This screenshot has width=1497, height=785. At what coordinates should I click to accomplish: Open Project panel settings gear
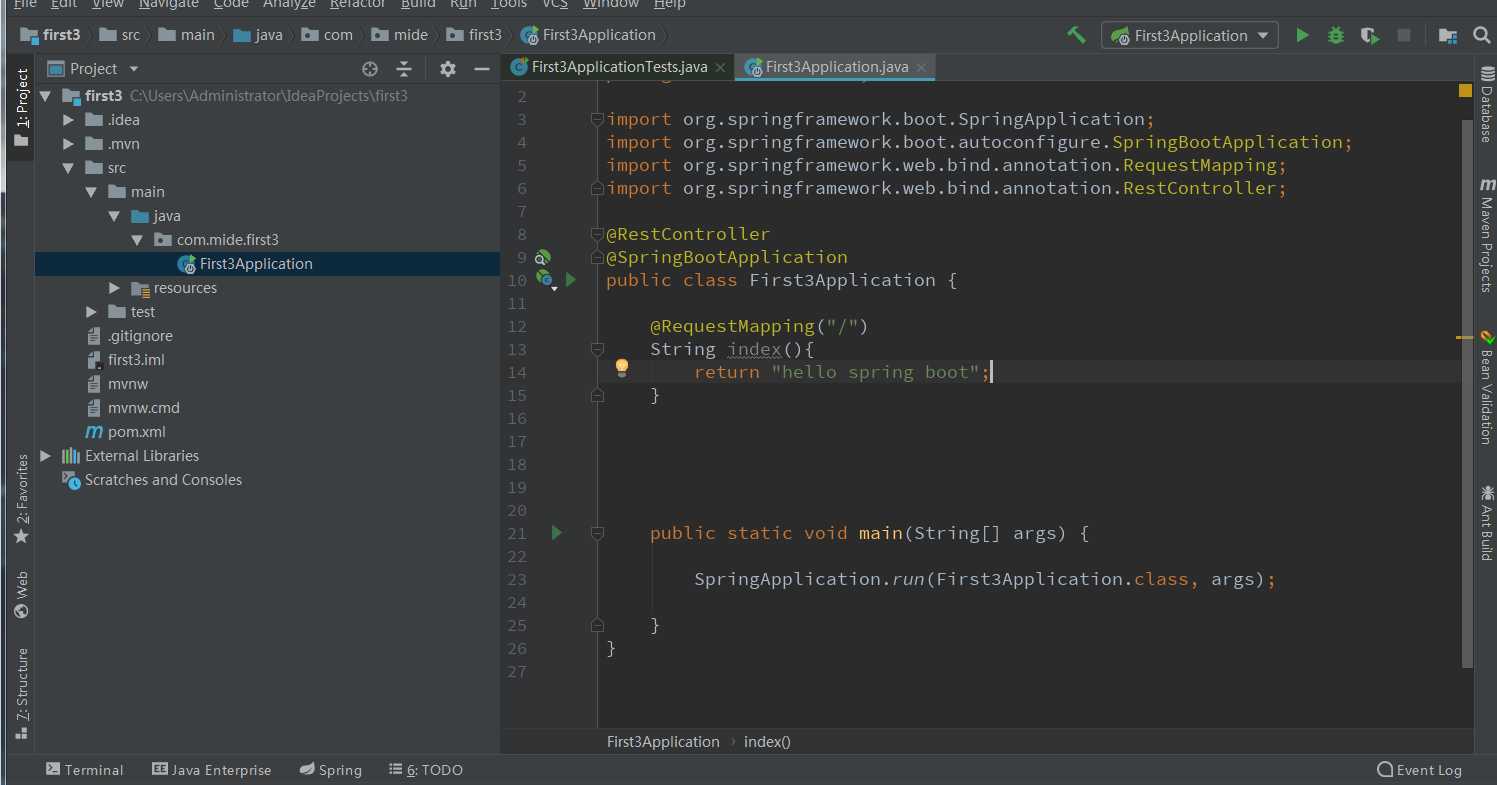(447, 69)
